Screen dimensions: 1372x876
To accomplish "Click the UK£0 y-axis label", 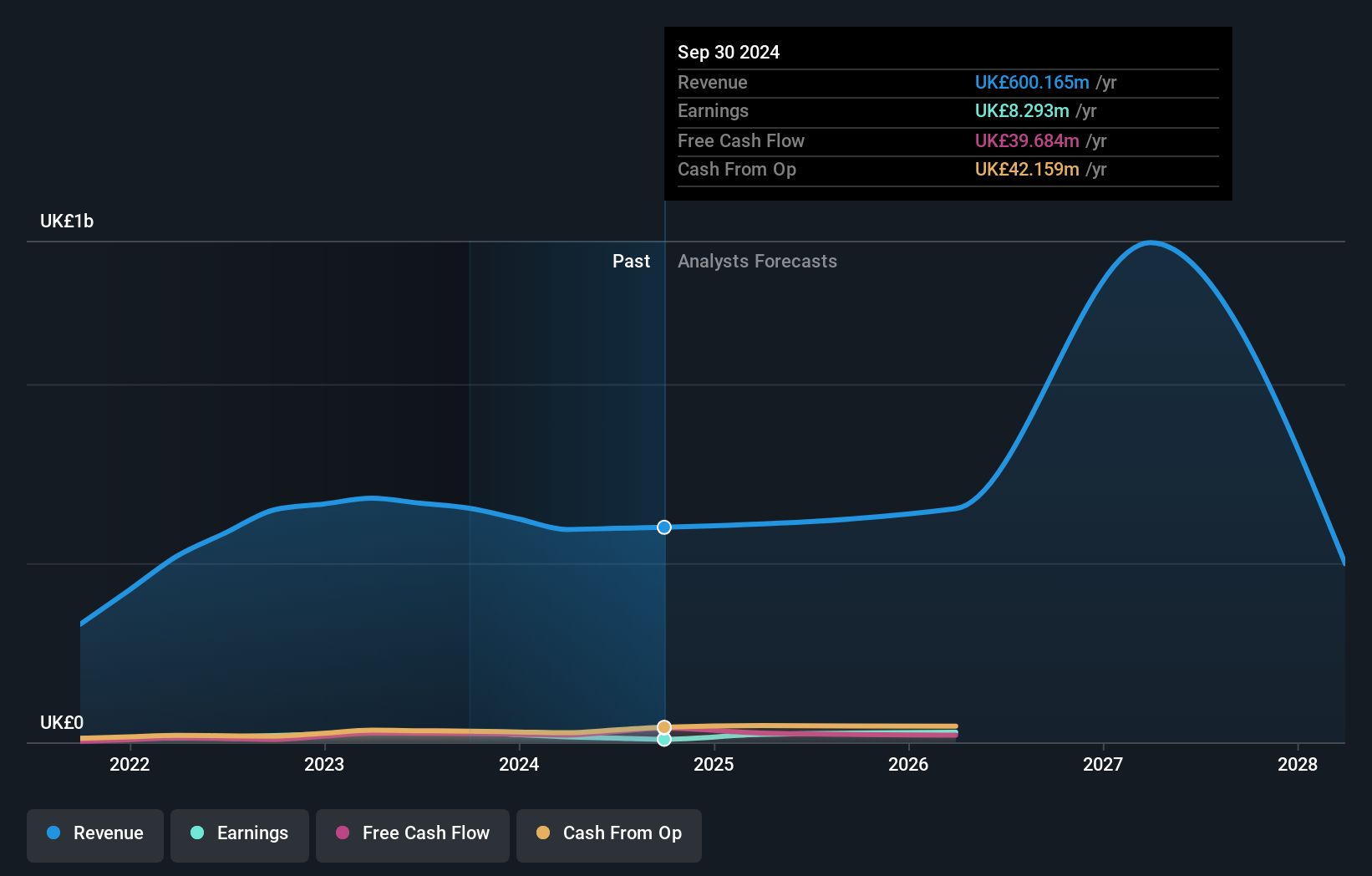I will [62, 723].
